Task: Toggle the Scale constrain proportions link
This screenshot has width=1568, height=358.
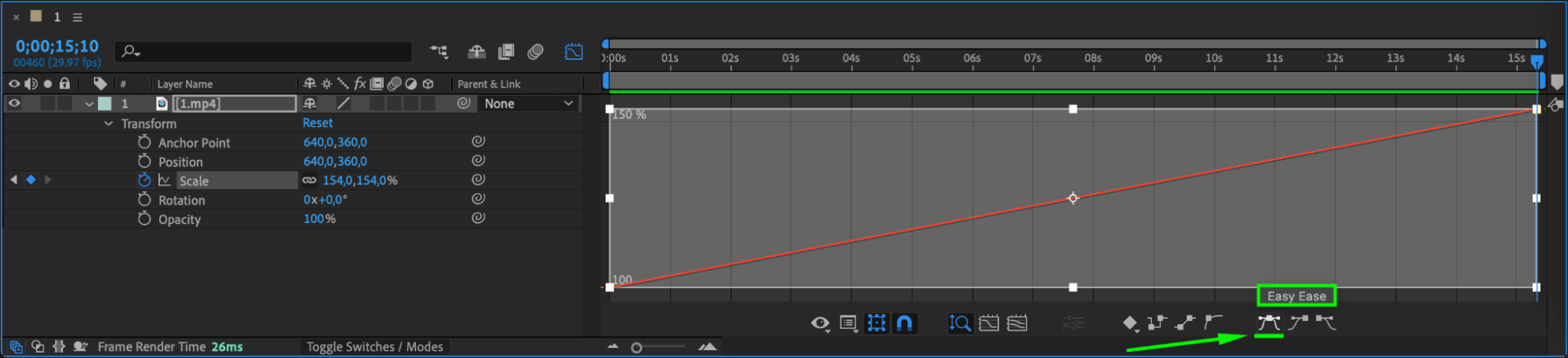Action: 310,181
